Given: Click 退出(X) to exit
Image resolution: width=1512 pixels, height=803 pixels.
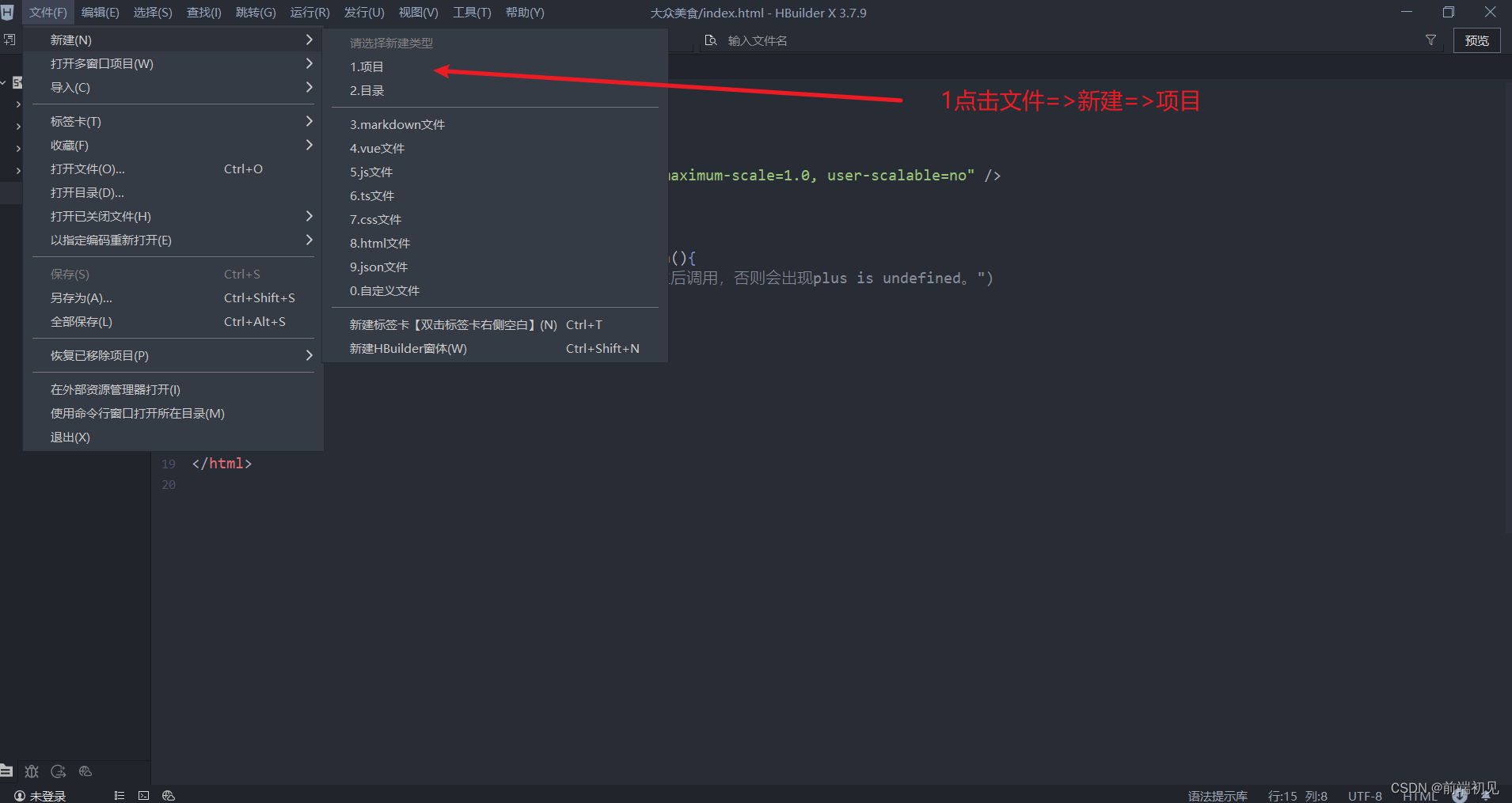Looking at the screenshot, I should [173, 437].
